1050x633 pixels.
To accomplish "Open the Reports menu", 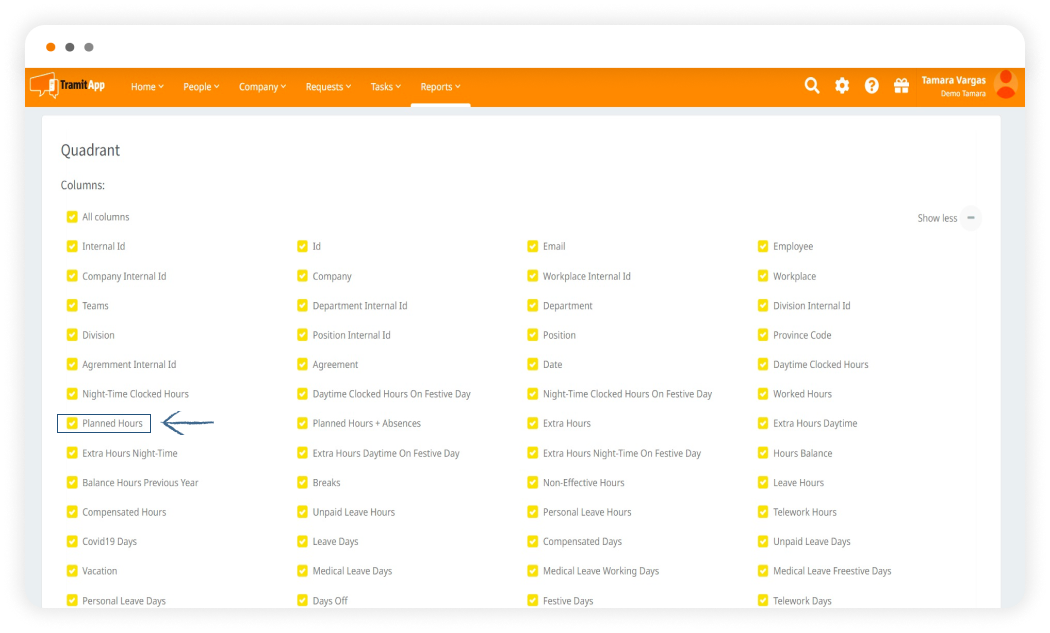I will click(x=440, y=87).
